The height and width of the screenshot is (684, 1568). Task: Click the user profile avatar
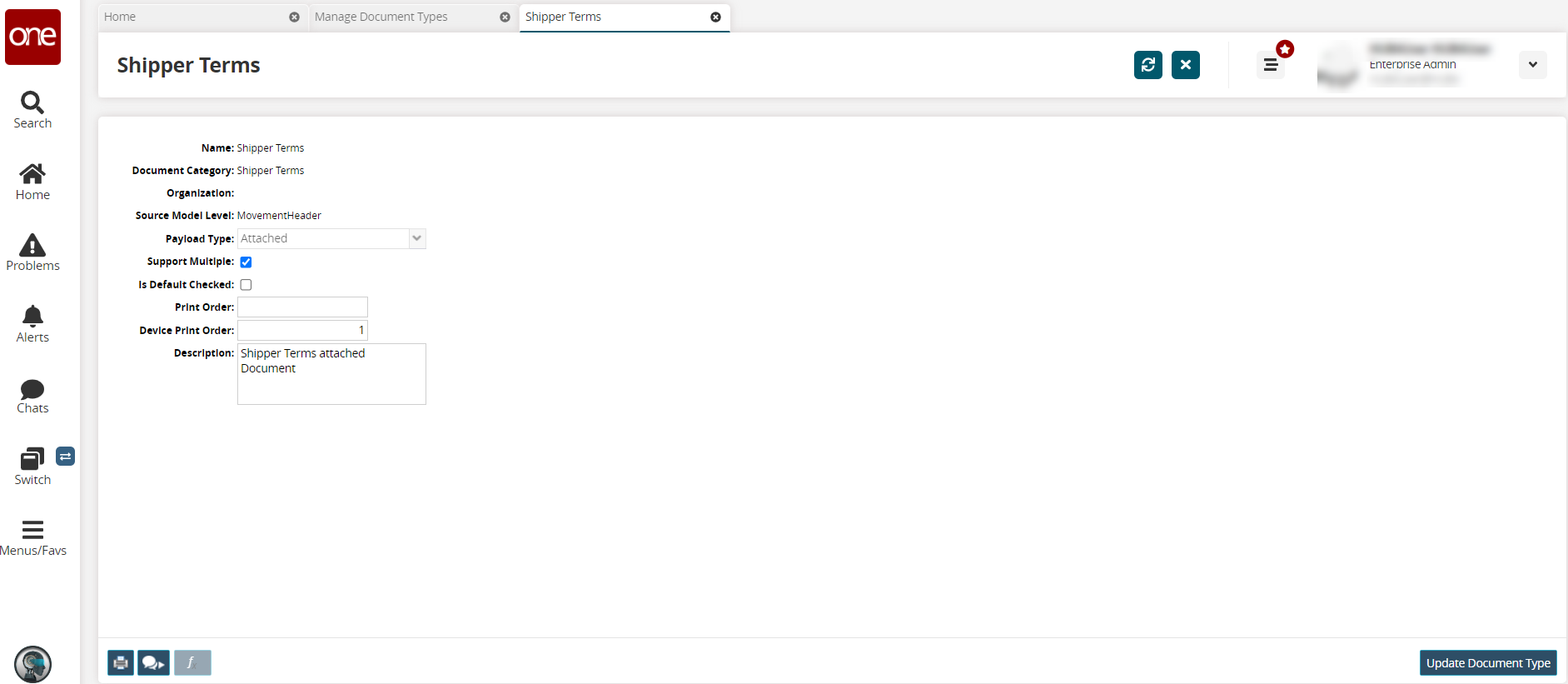pyautogui.click(x=1337, y=66)
